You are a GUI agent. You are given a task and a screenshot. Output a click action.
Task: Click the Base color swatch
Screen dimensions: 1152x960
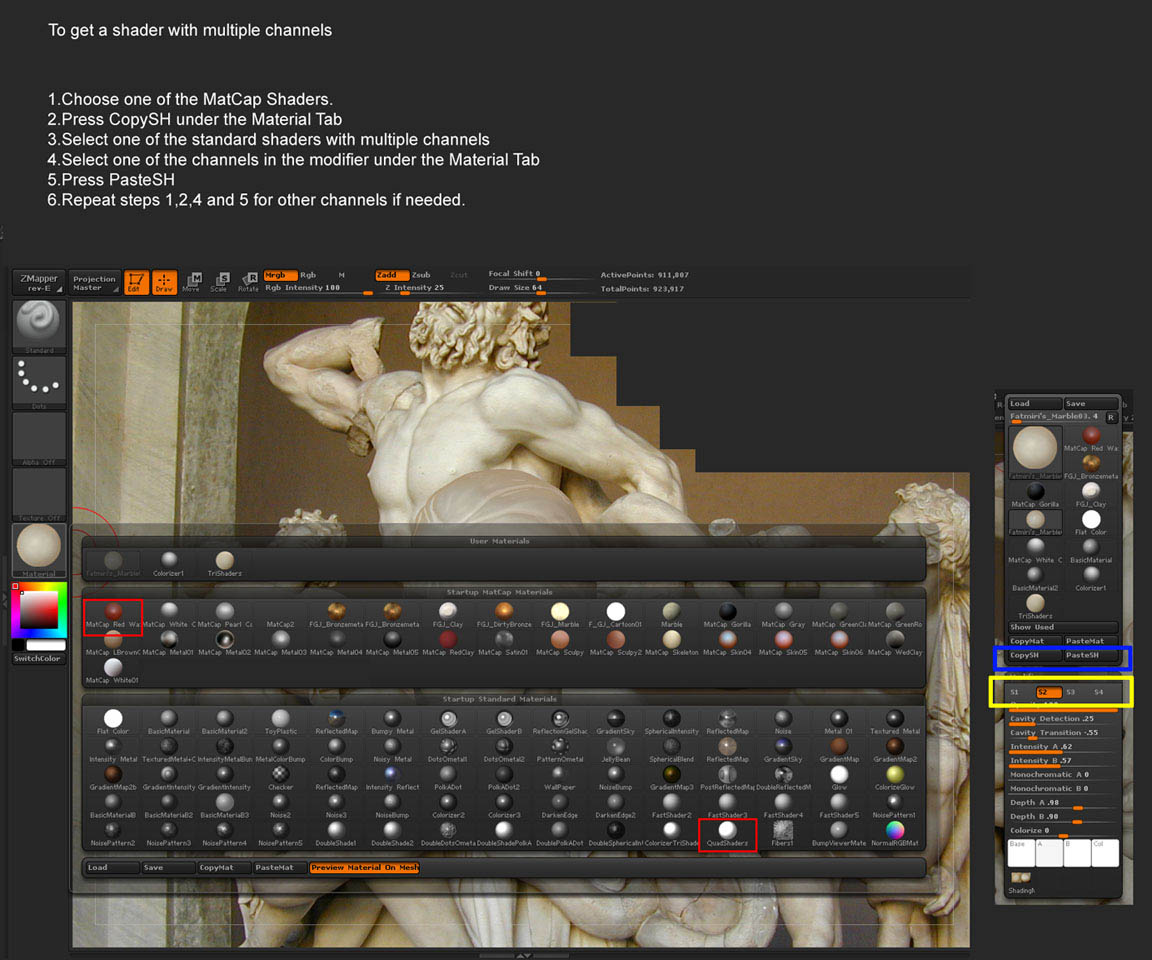[x=1021, y=853]
